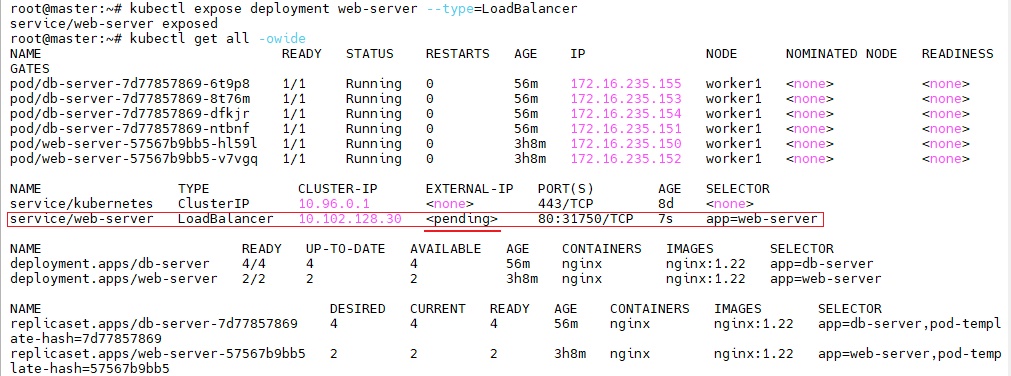Click replicaset.apps/db-server-7d77857869 name

[154, 324]
